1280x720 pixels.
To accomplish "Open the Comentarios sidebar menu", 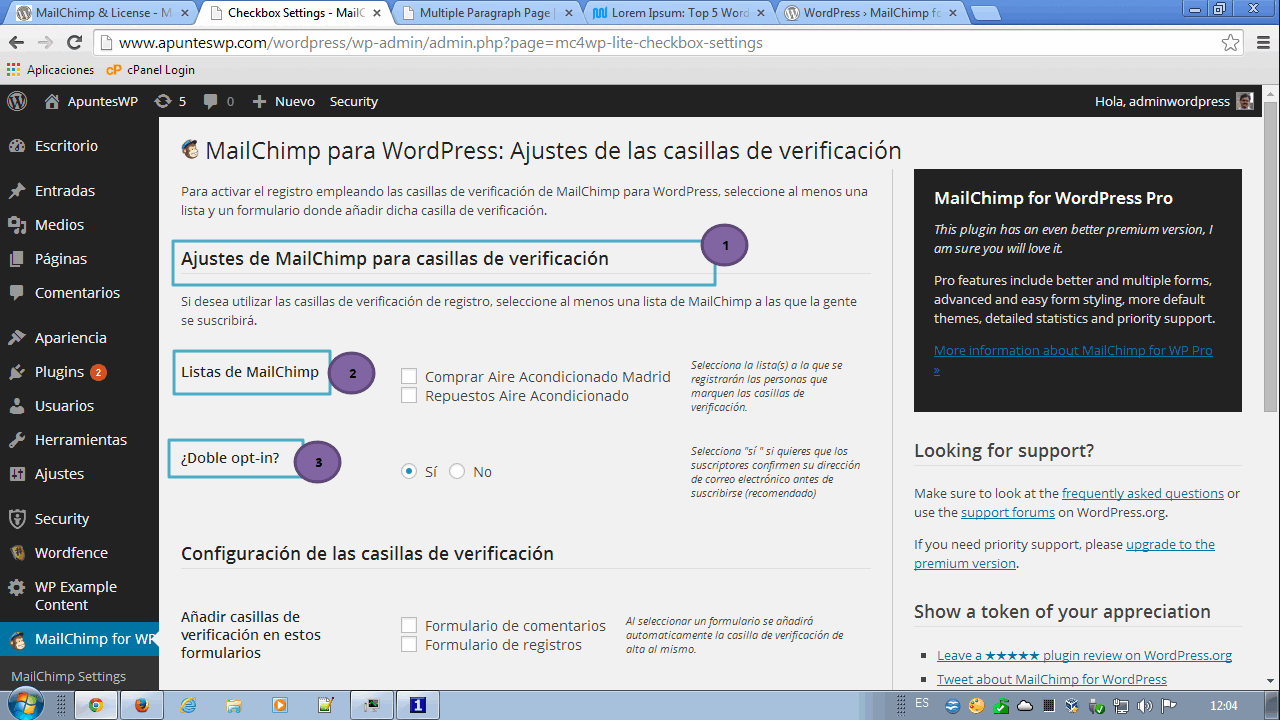I will 79,293.
